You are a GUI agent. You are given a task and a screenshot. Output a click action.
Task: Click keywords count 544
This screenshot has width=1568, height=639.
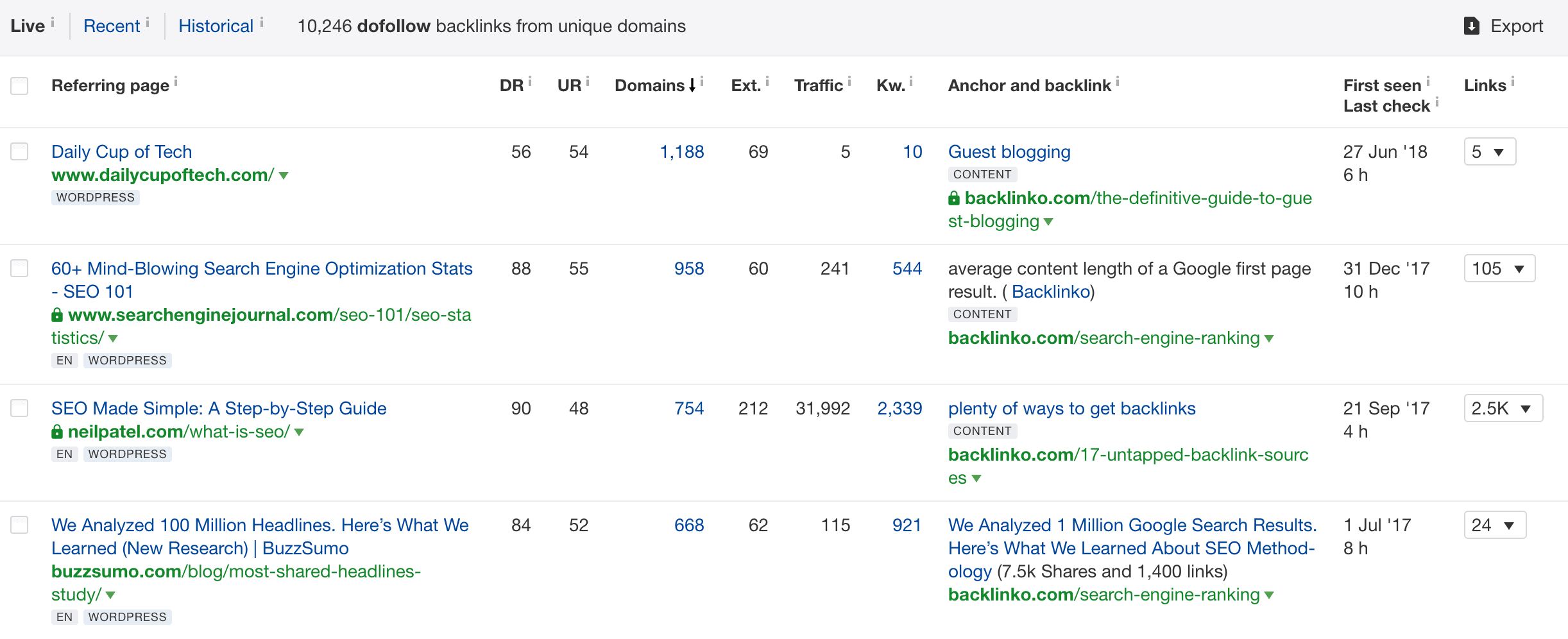point(907,268)
